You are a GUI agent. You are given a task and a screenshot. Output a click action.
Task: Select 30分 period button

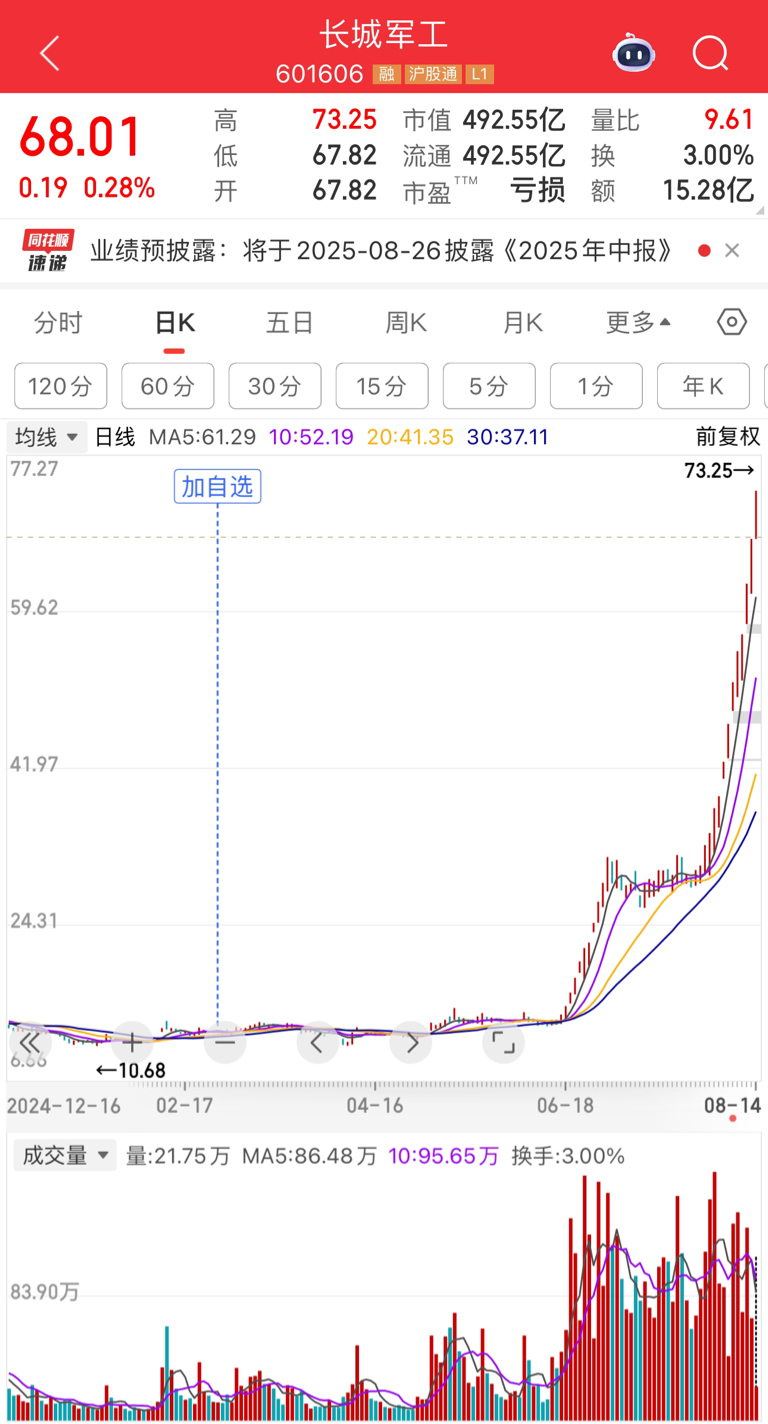click(275, 386)
